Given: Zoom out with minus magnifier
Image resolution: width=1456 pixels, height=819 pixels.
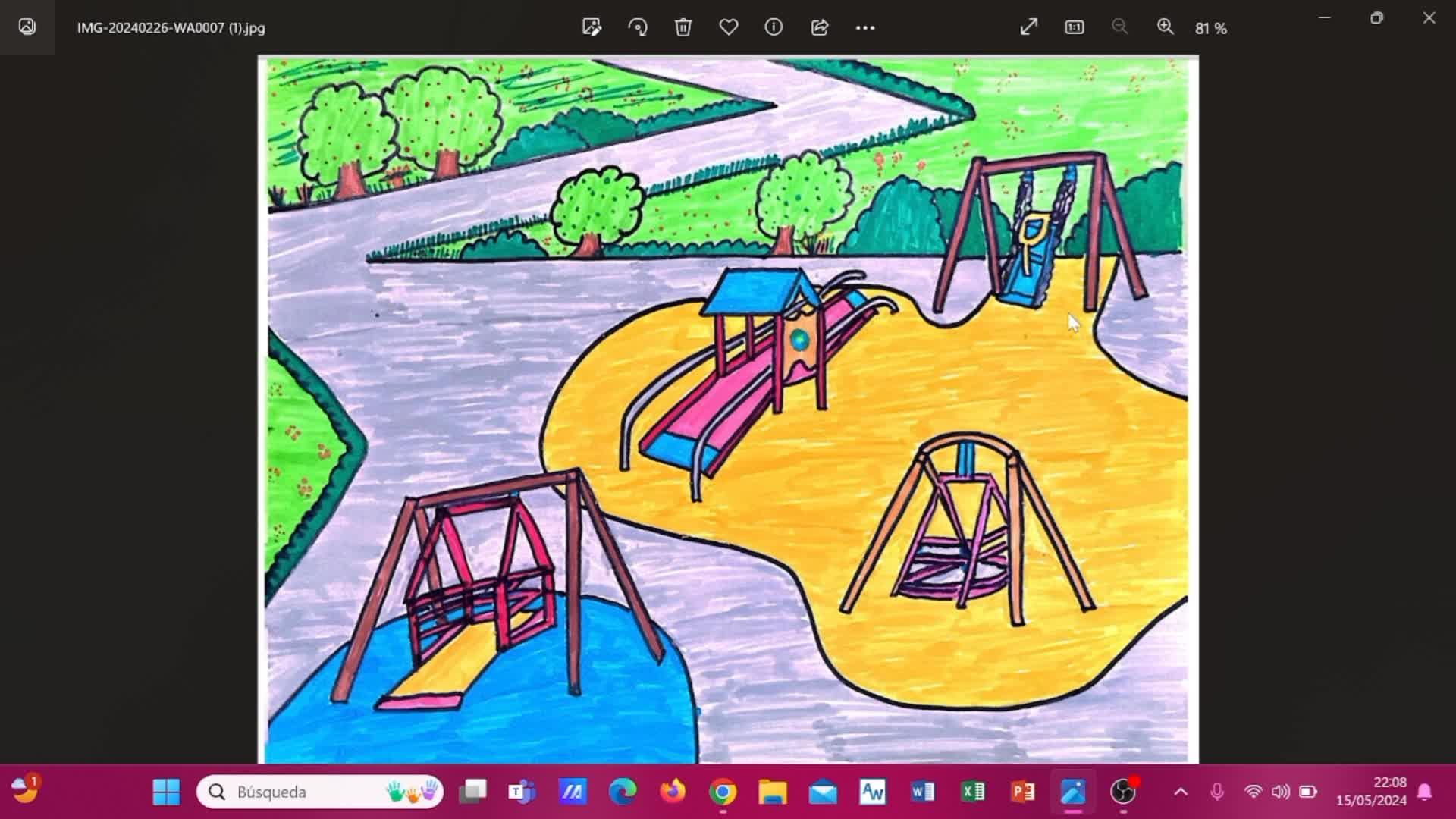Looking at the screenshot, I should point(1119,27).
